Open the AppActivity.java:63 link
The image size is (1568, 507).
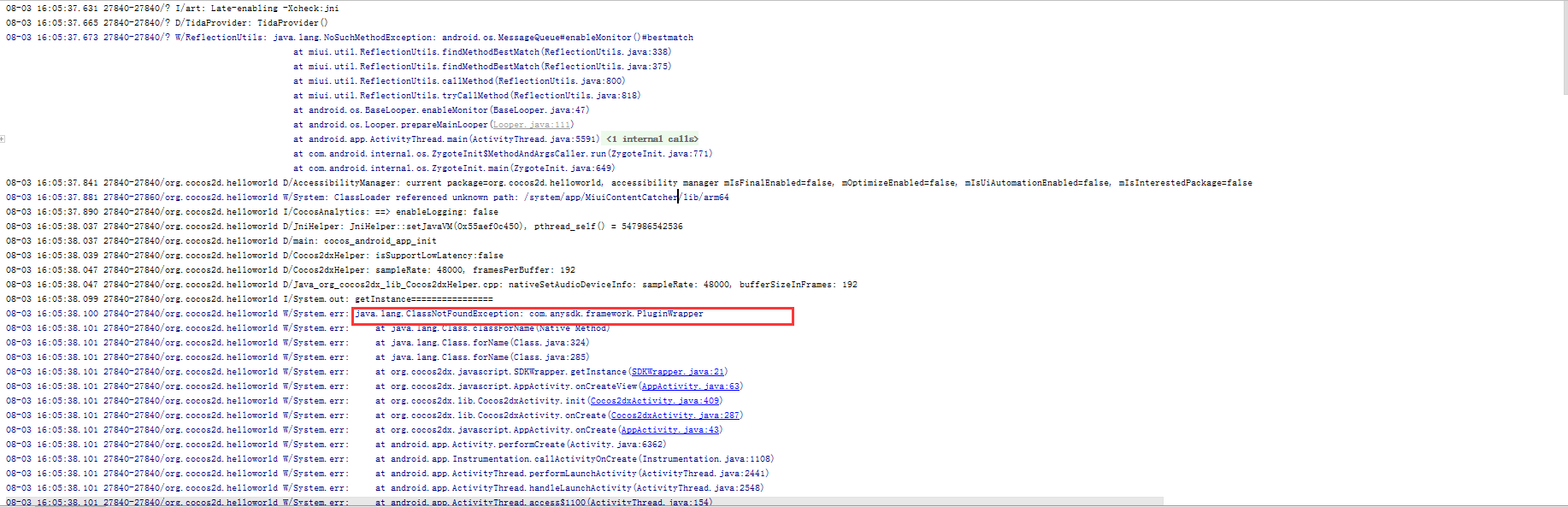click(691, 386)
